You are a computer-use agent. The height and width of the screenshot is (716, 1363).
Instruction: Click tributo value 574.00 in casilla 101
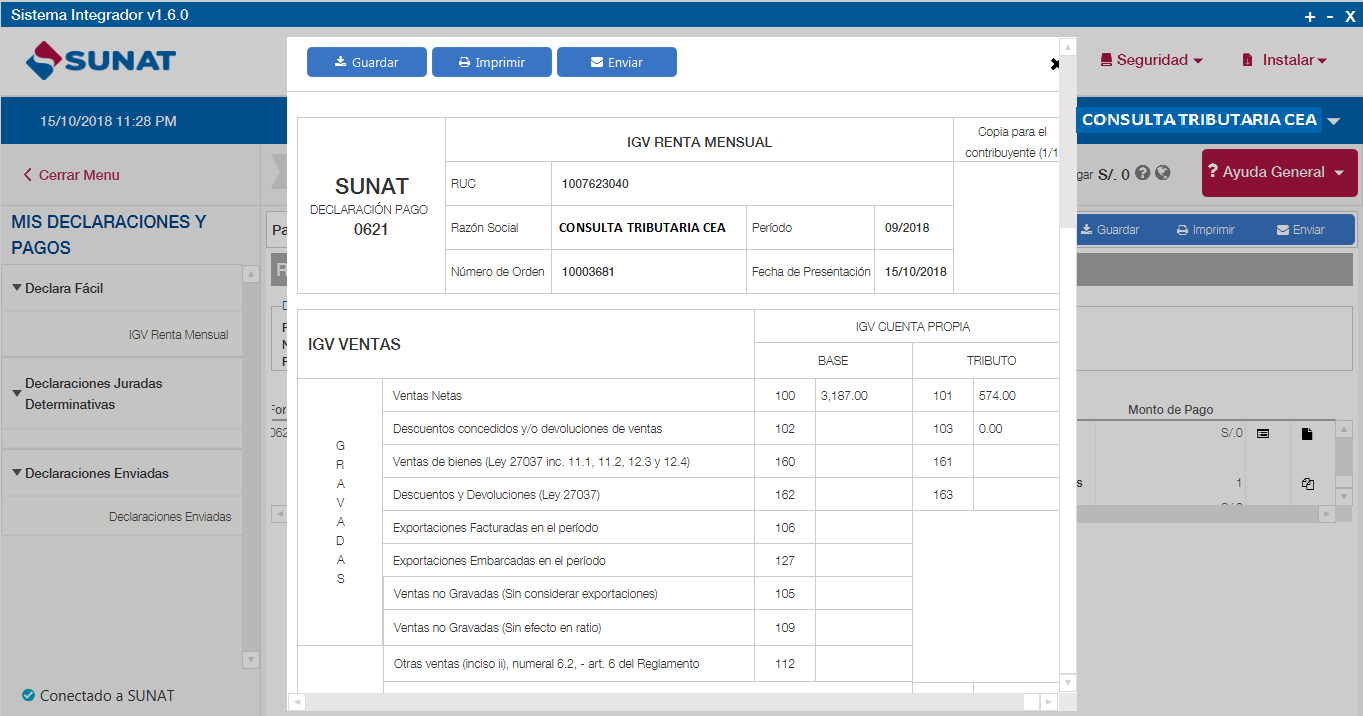click(x=997, y=396)
